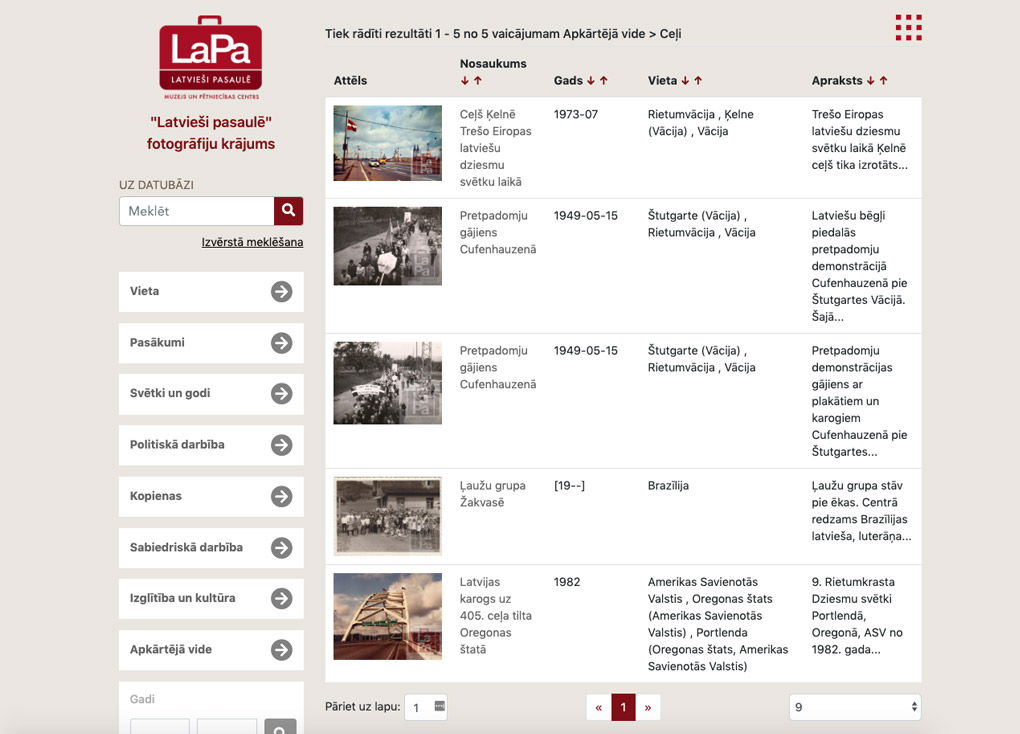The image size is (1020, 734).
Task: Expand the Svētki un godi arrow
Action: (x=282, y=394)
